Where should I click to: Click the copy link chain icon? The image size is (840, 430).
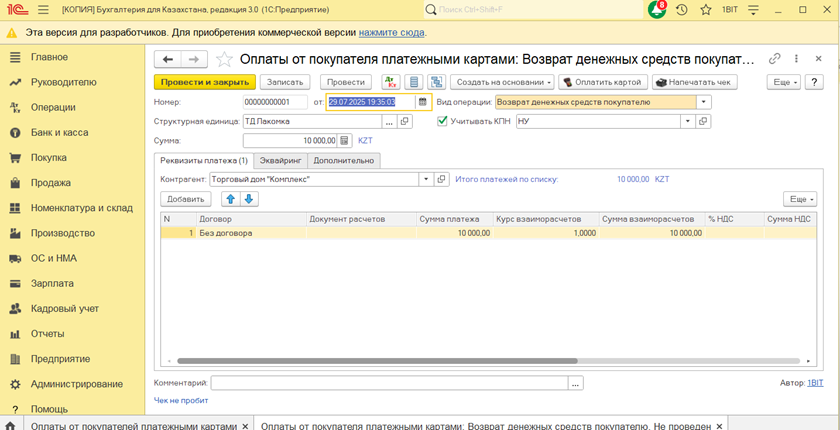(x=774, y=59)
